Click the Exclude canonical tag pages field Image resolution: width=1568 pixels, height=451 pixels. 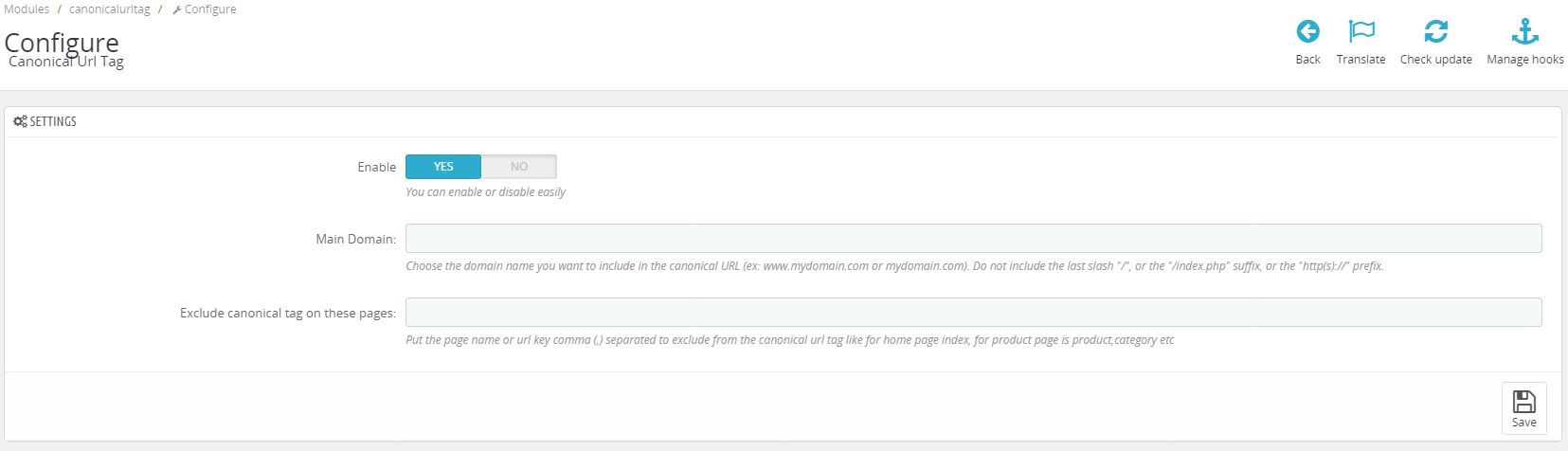pos(973,313)
